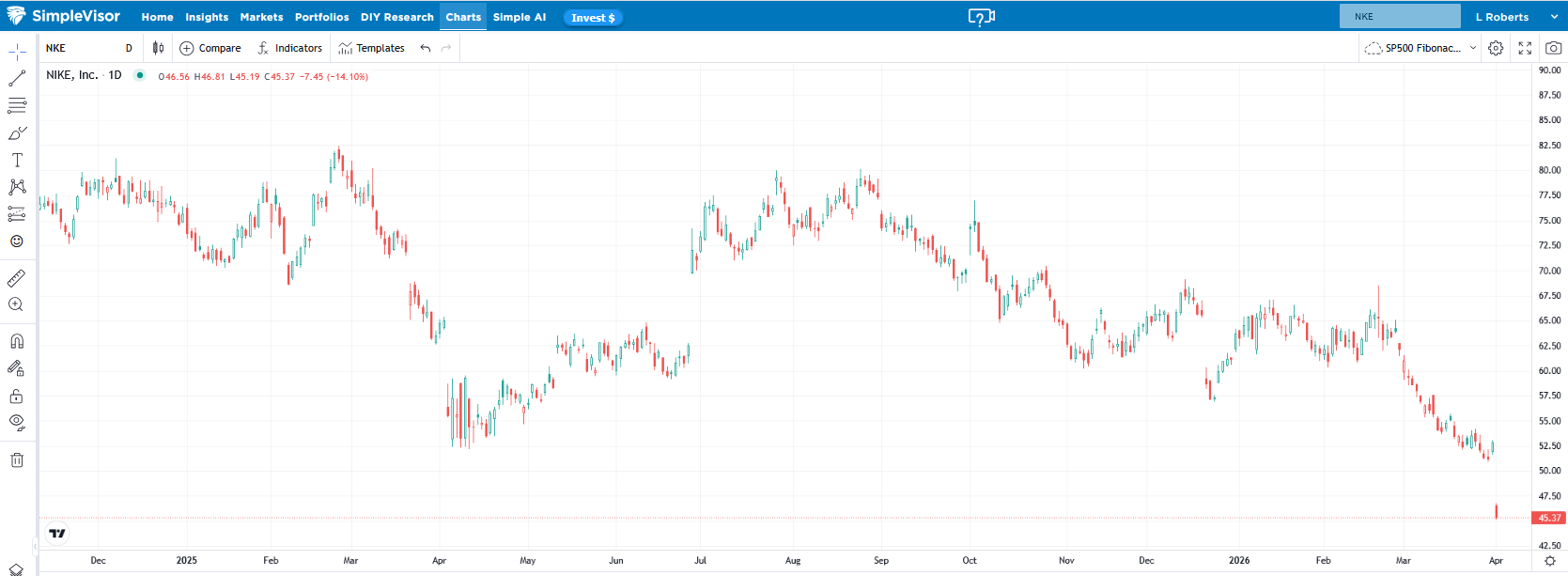Go to the DIY Research menu
The height and width of the screenshot is (576, 1568).
click(x=396, y=17)
